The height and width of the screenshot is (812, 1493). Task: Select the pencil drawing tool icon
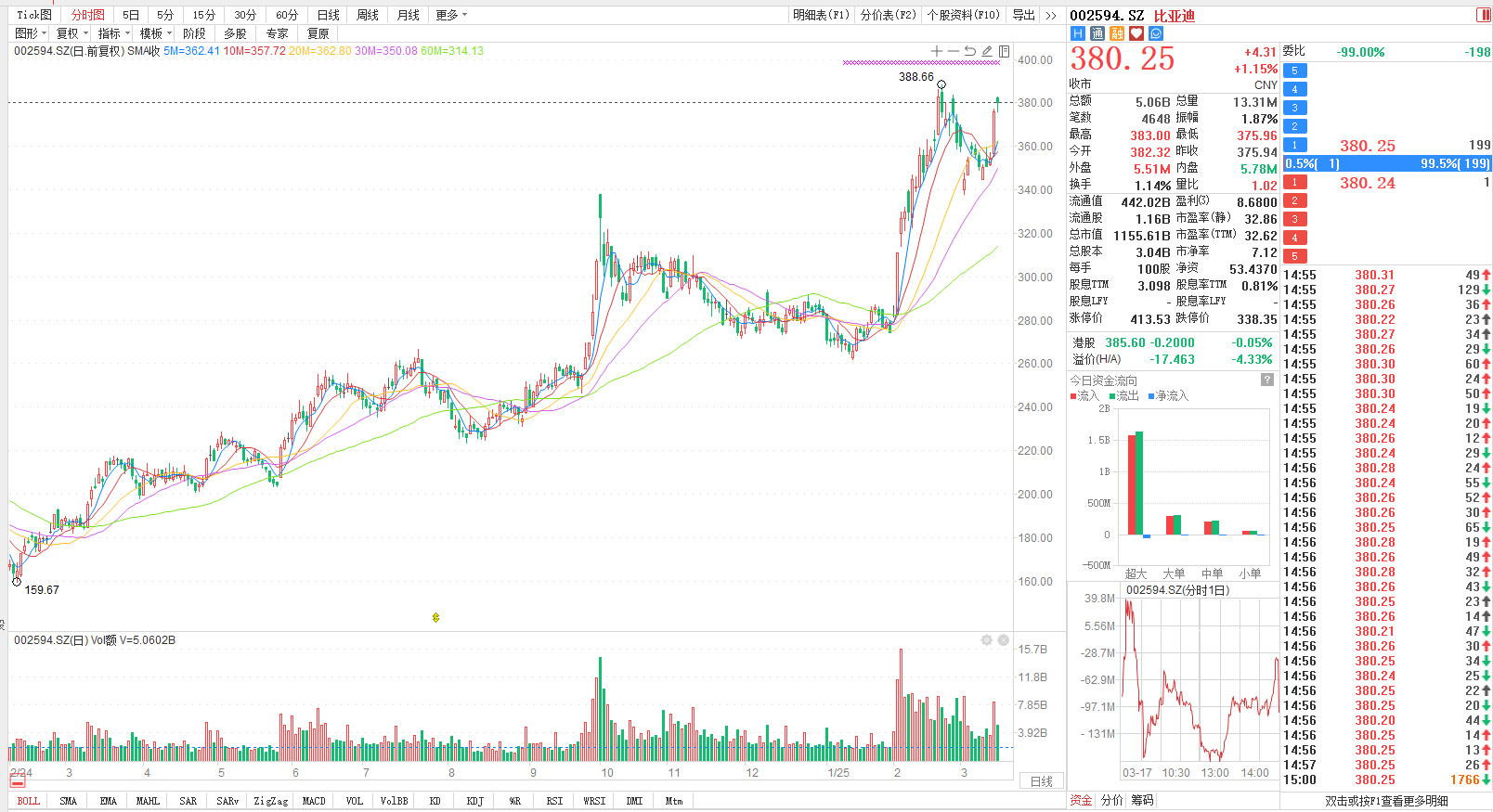tap(987, 51)
